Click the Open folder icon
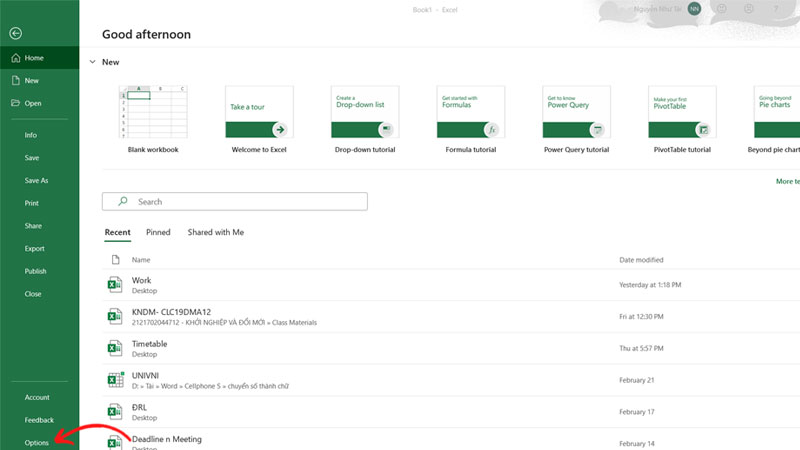The image size is (800, 450). tap(15, 103)
